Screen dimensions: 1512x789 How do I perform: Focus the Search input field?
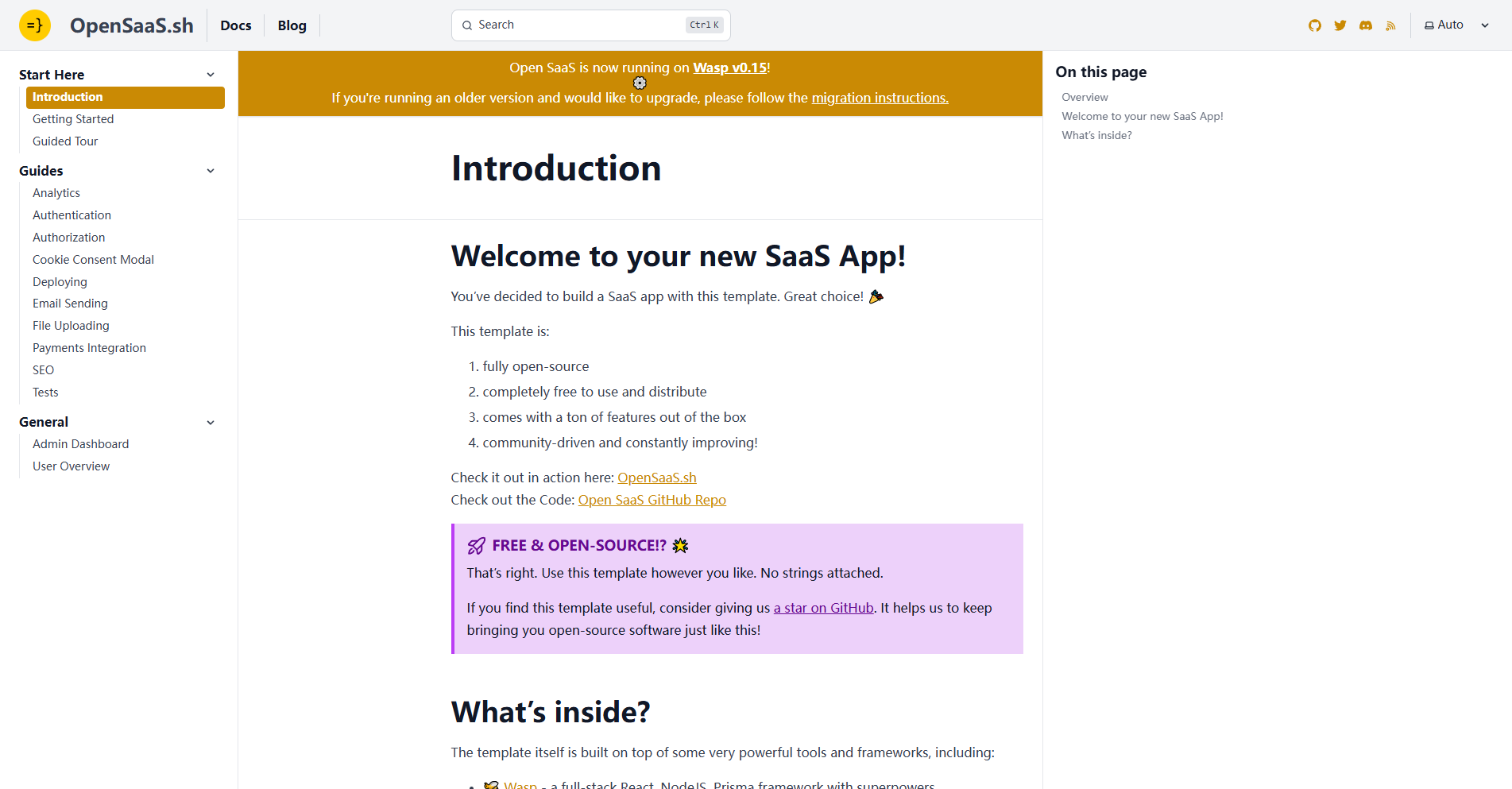pos(590,25)
